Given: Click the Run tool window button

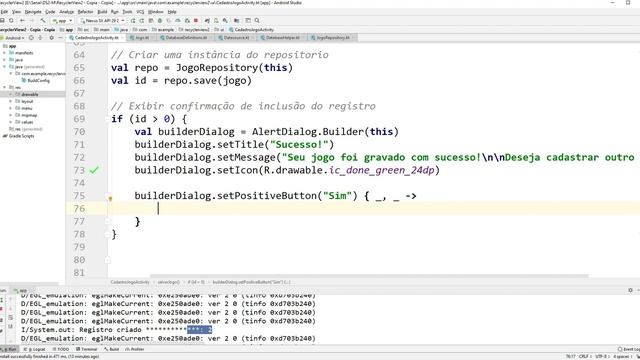Looking at the screenshot, I should [9, 349].
